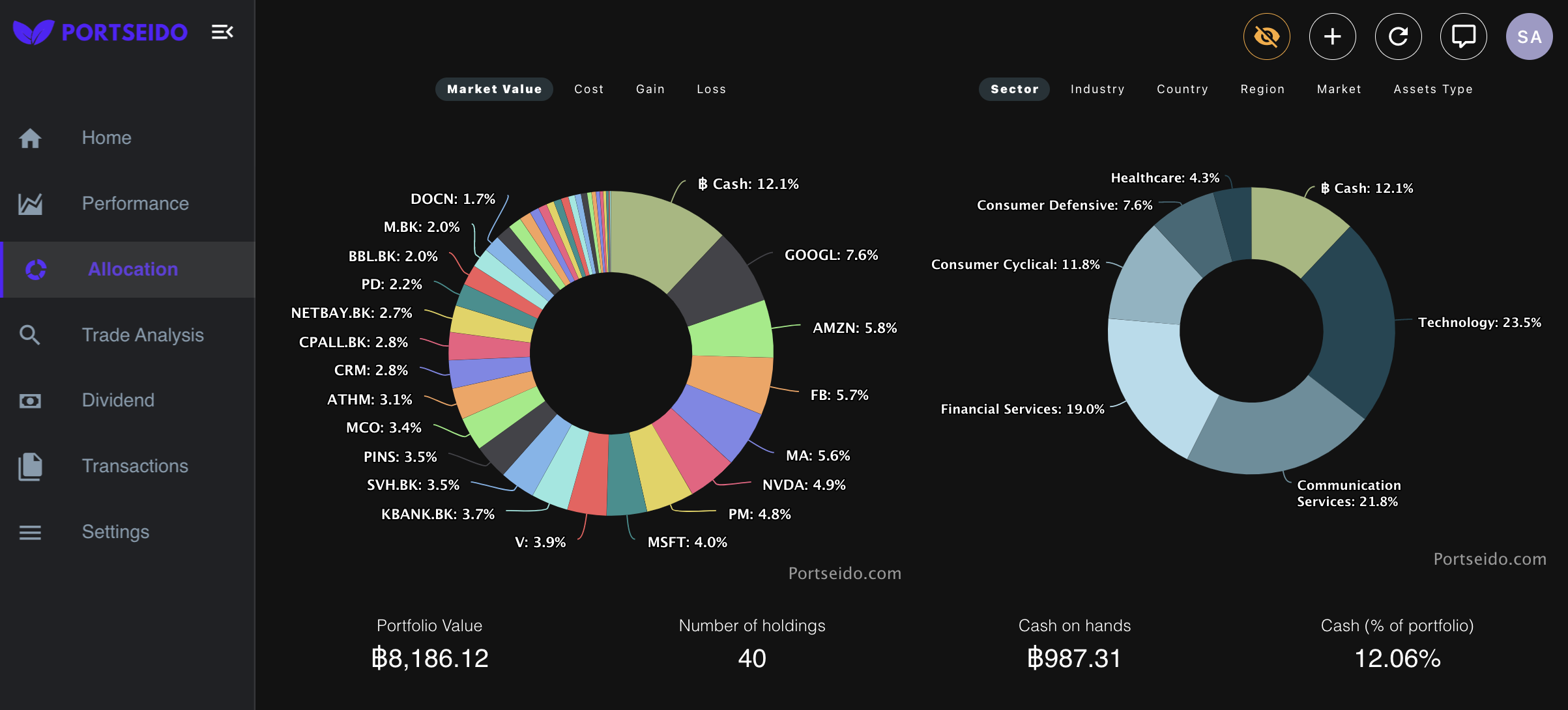
Task: Click the 'PM: 4.8%' label
Action: point(759,515)
